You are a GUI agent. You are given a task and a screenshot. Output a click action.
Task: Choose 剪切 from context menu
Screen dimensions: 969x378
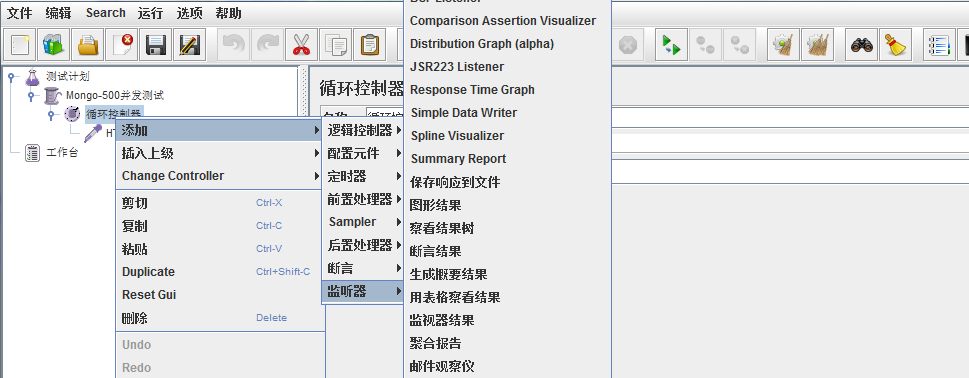pos(219,203)
